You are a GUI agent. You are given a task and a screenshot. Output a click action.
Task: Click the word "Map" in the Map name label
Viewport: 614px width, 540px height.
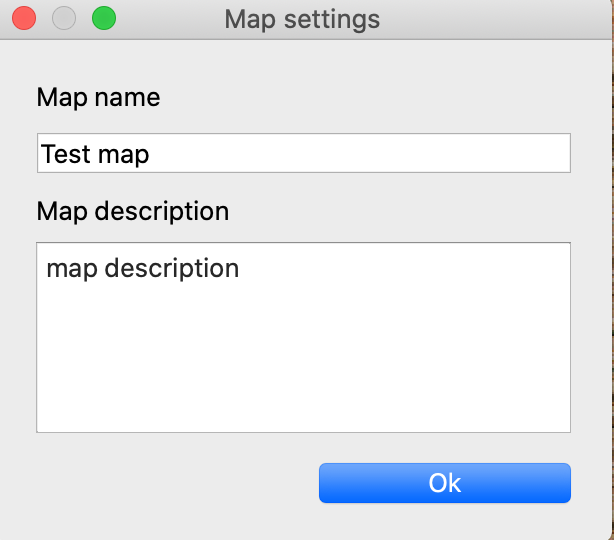pos(58,98)
